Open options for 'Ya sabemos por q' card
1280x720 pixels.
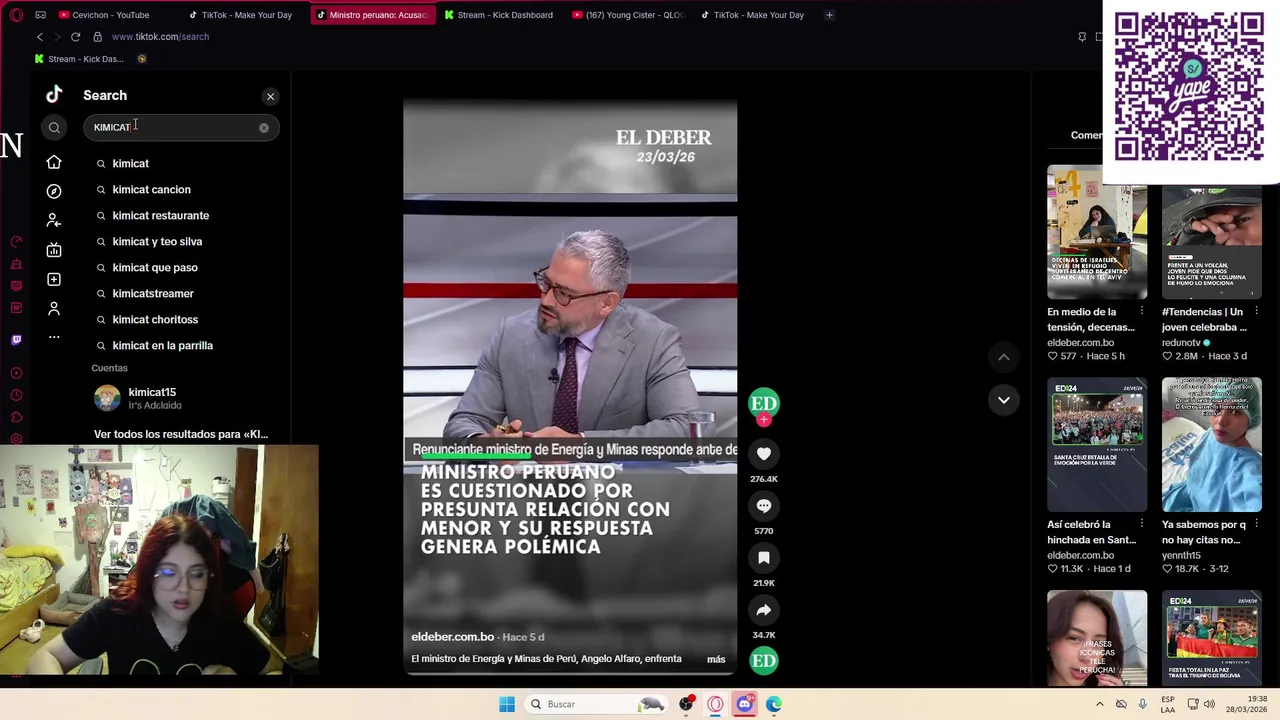click(x=1256, y=524)
